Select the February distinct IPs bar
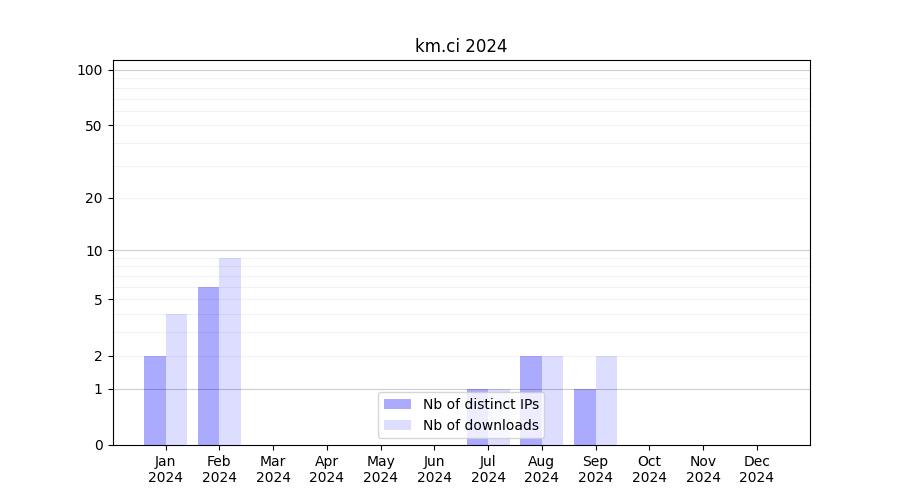This screenshot has width=900, height=500. pos(208,366)
